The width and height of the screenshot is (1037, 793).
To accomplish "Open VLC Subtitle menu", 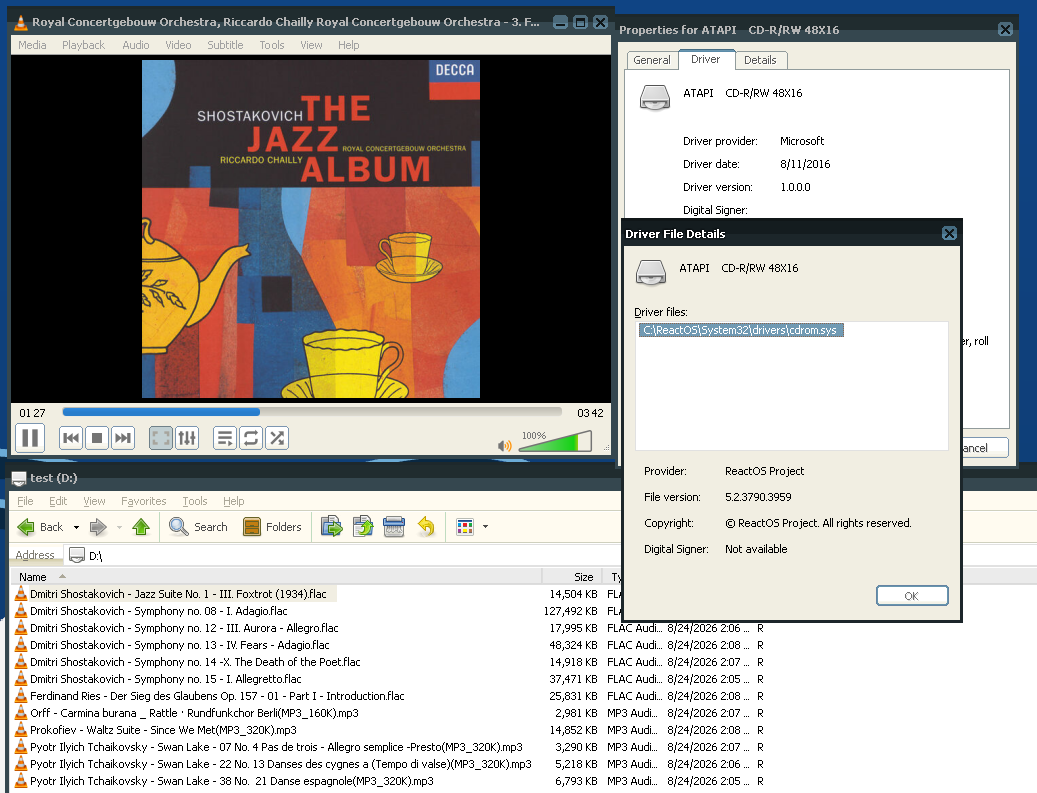I will tap(225, 45).
